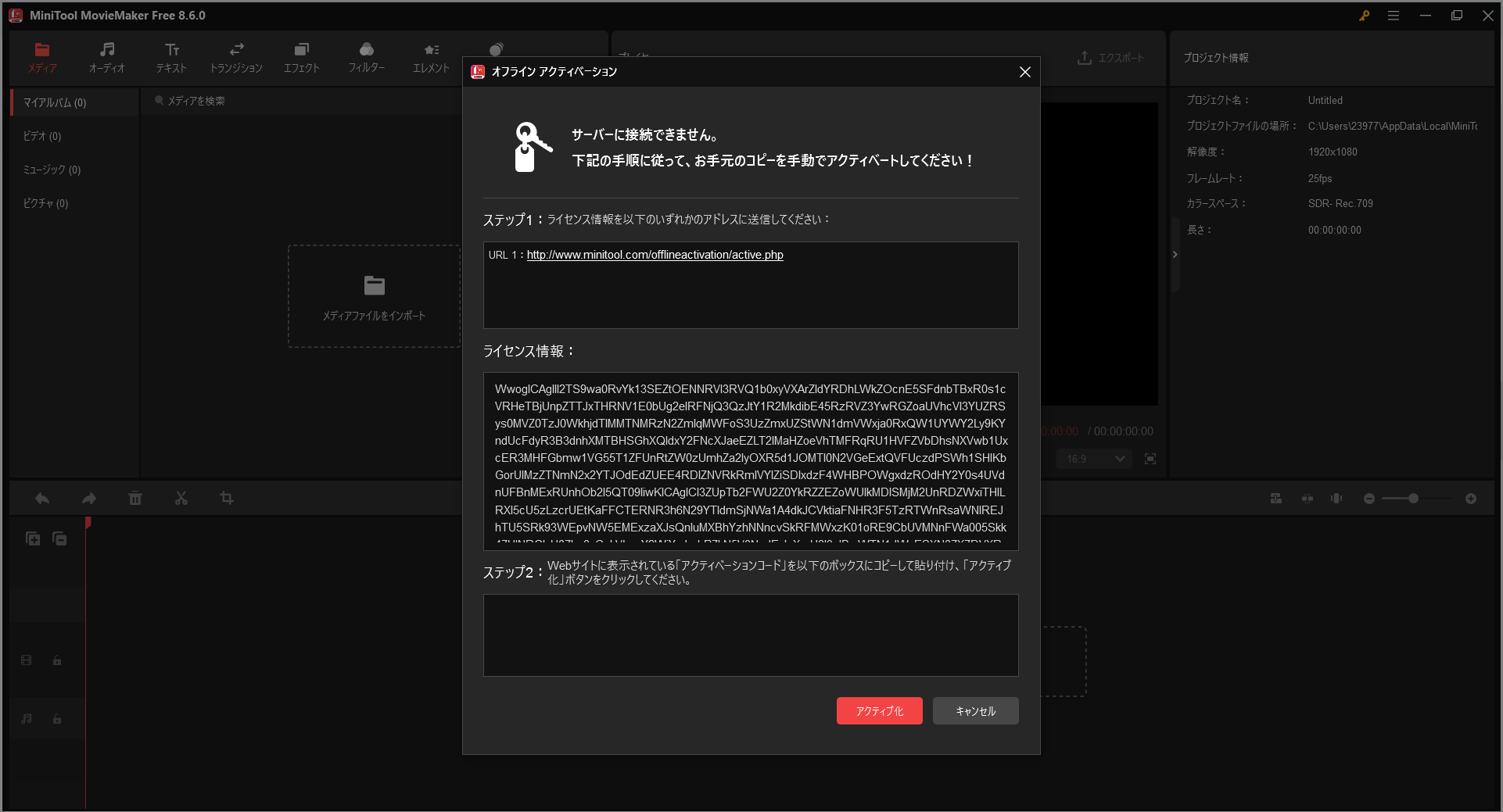Image resolution: width=1503 pixels, height=812 pixels.
Task: Click the Crop icon in timeline toolbar
Action: pyautogui.click(x=227, y=498)
